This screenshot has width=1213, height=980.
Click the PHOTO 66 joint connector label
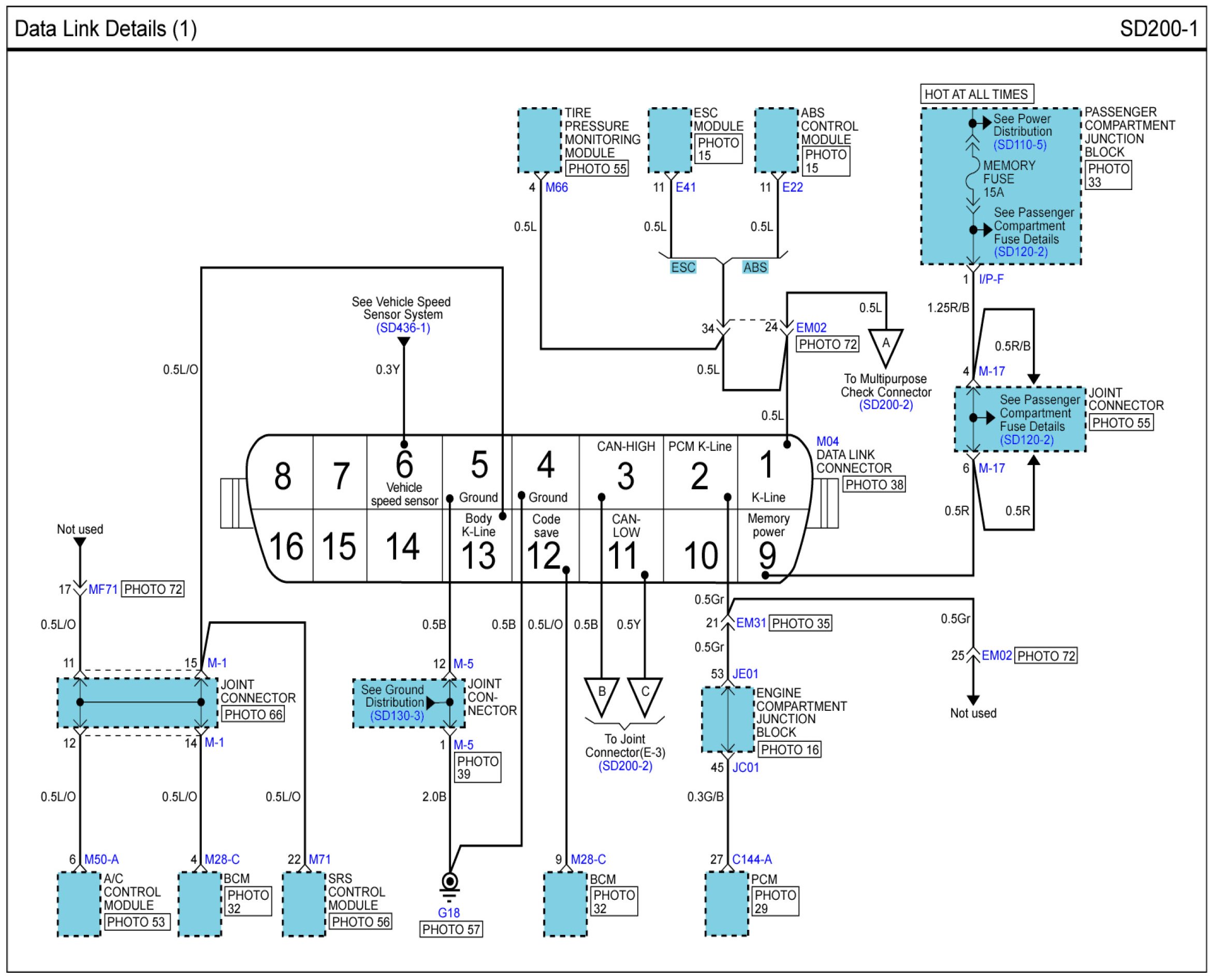[x=253, y=714]
